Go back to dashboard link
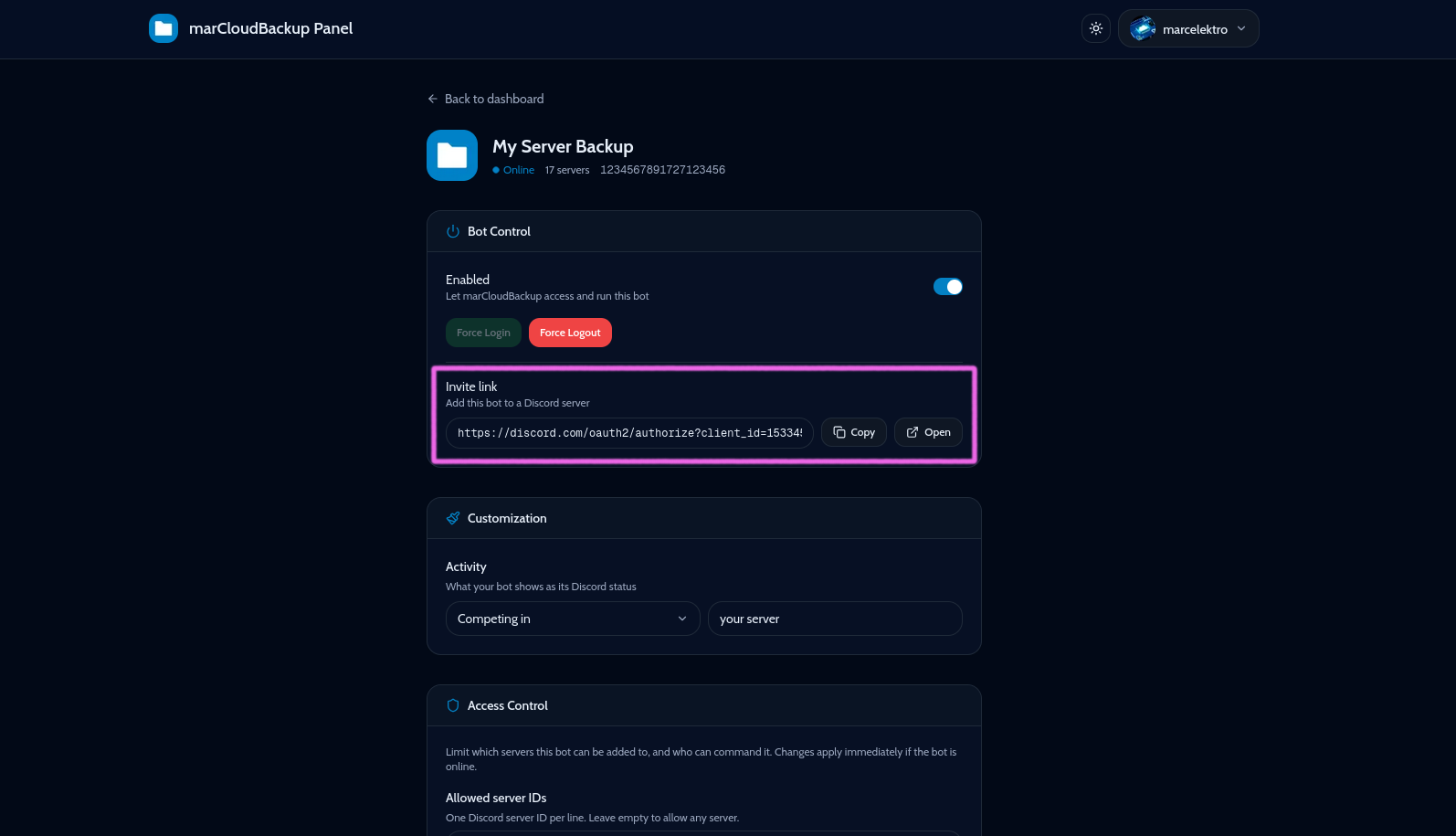Image resolution: width=1456 pixels, height=836 pixels. [485, 99]
